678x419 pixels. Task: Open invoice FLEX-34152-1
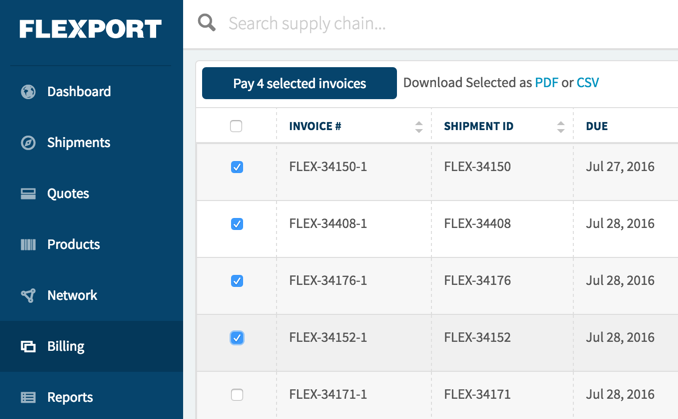(x=328, y=337)
